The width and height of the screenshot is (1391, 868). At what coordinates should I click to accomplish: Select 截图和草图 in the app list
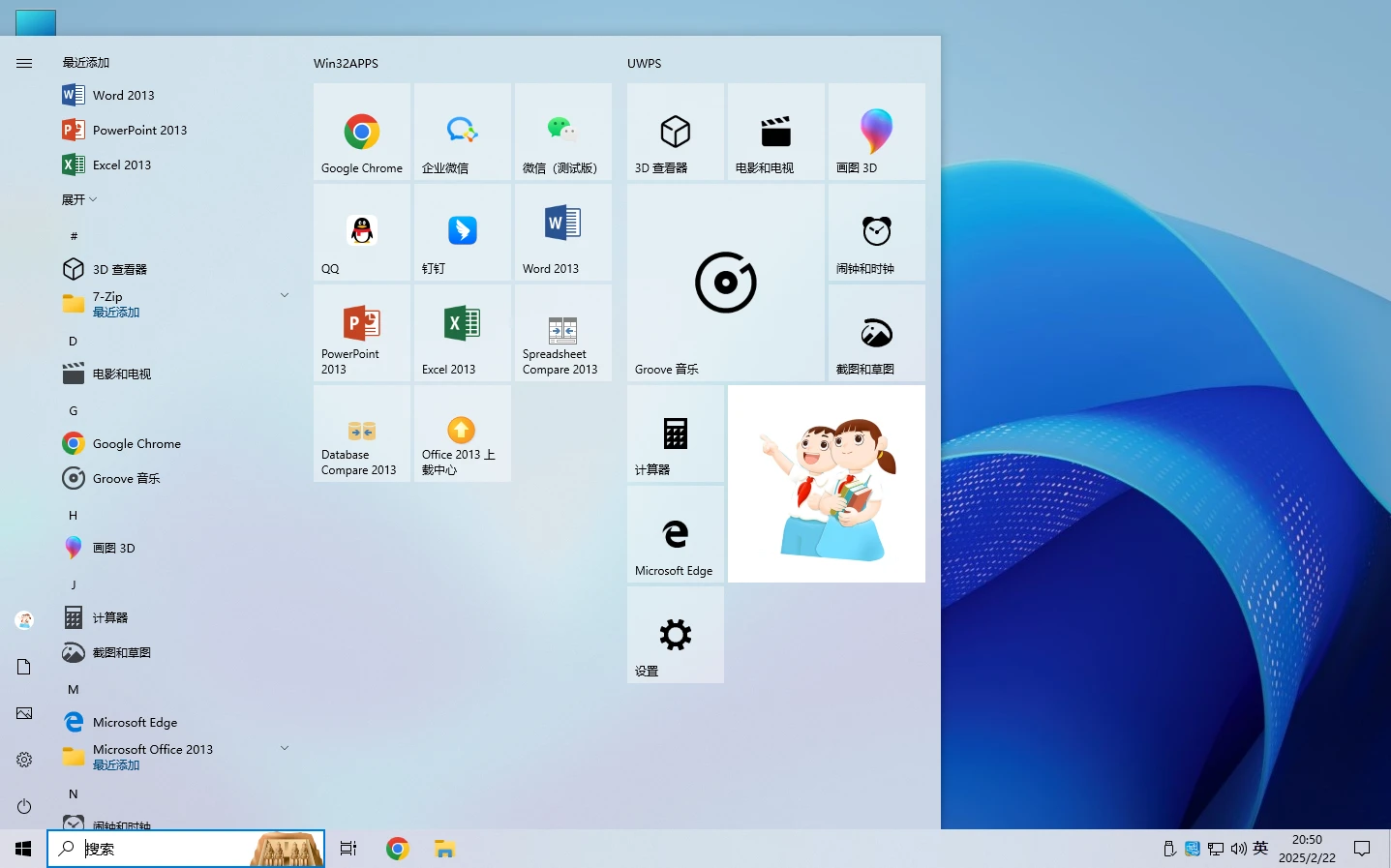coord(121,652)
